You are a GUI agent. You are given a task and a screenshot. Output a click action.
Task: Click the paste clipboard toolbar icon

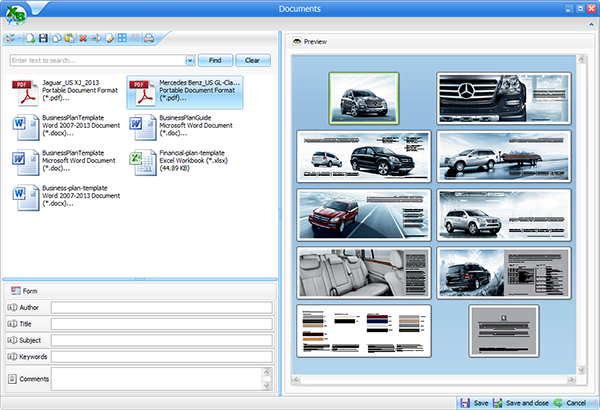point(70,39)
